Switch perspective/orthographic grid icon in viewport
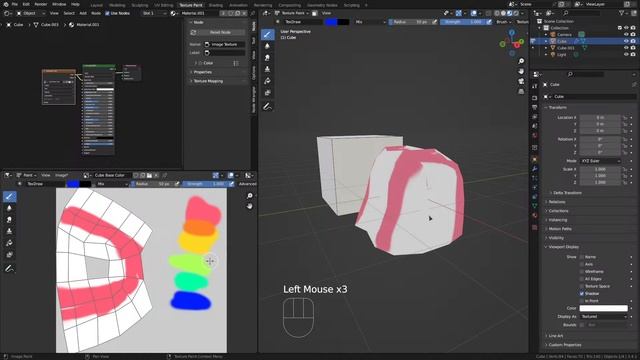 pos(521,91)
